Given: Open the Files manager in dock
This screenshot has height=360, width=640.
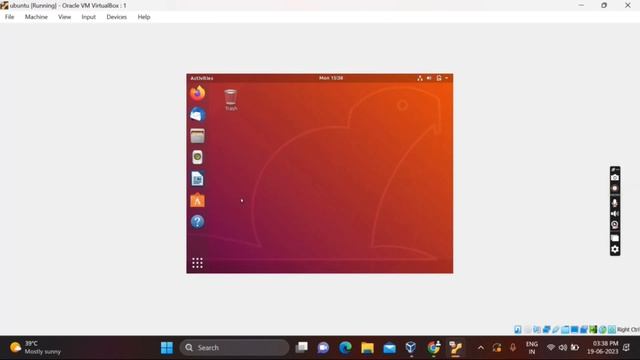Looking at the screenshot, I should [198, 136].
